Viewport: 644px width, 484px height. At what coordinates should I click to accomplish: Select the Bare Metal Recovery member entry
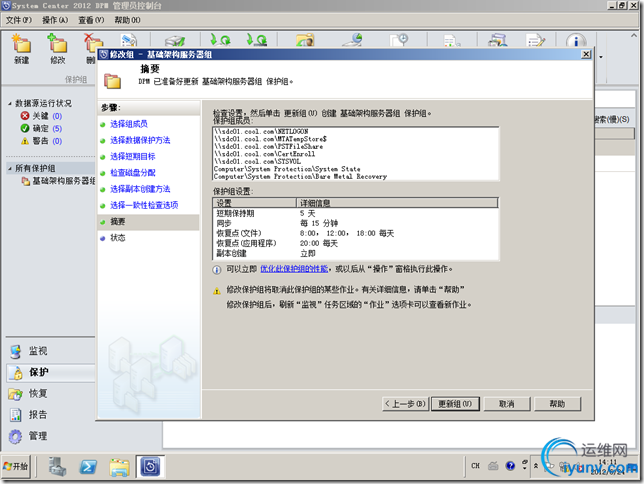(301, 176)
